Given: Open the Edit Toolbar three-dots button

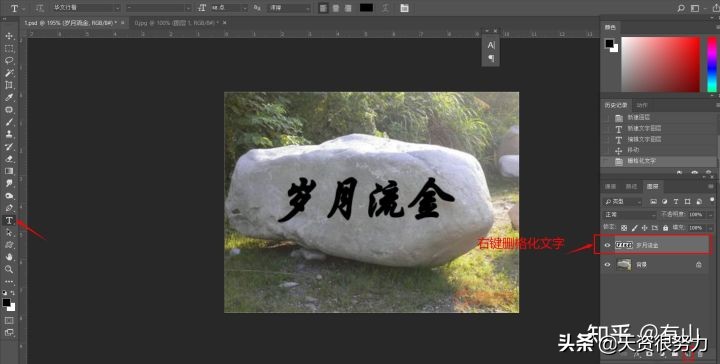Looking at the screenshot, I should [x=9, y=282].
